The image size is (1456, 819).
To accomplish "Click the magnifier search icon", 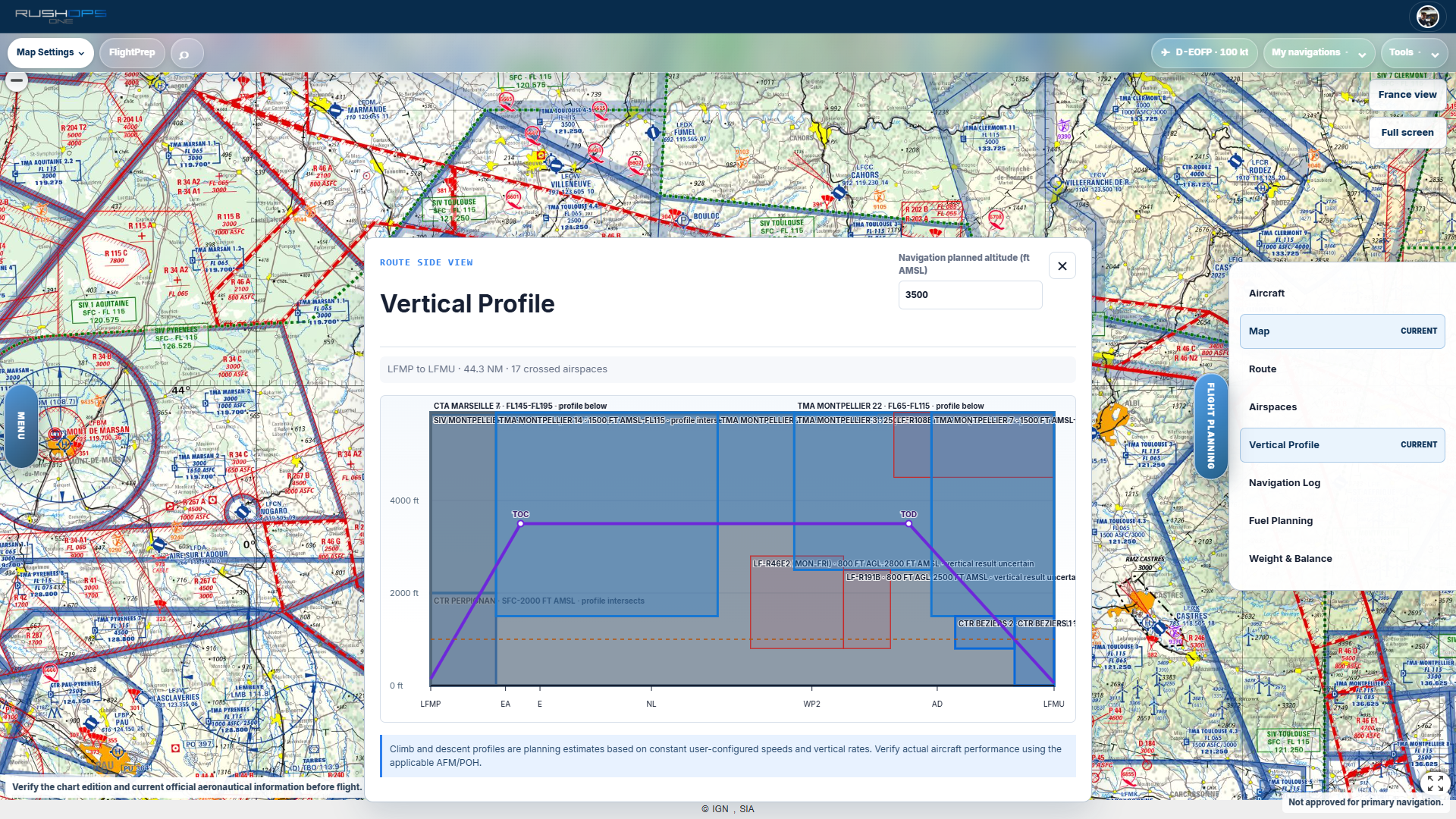I will 184,54.
